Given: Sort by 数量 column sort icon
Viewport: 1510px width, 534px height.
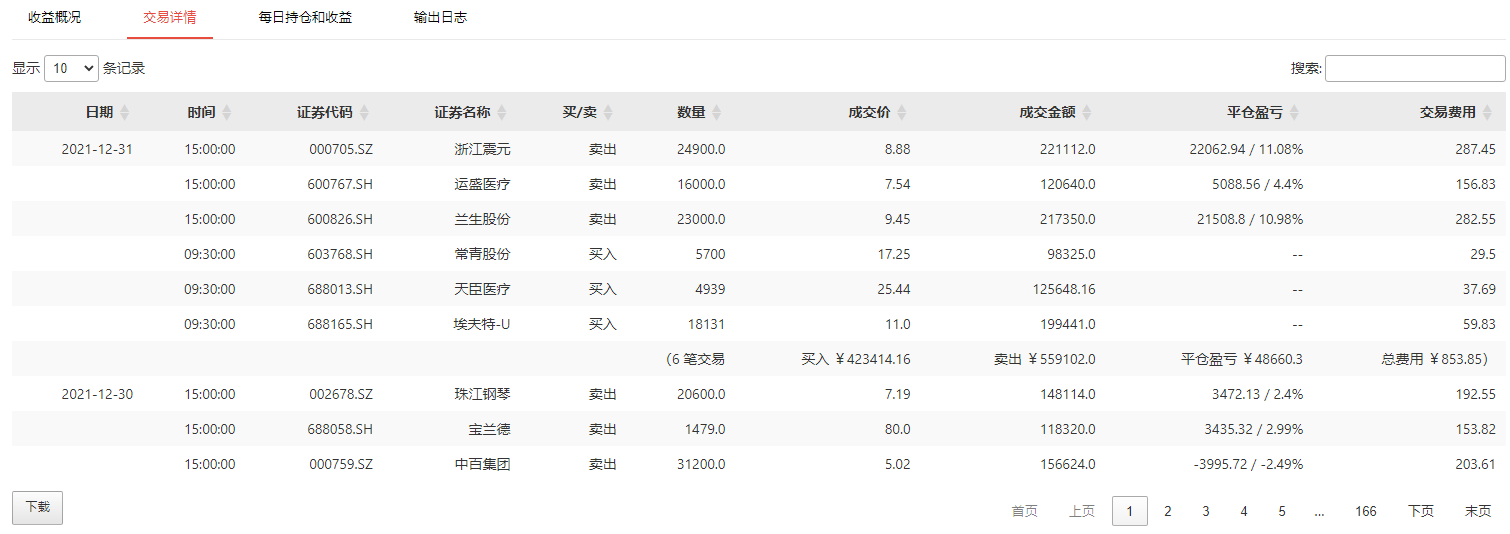Looking at the screenshot, I should [x=716, y=113].
